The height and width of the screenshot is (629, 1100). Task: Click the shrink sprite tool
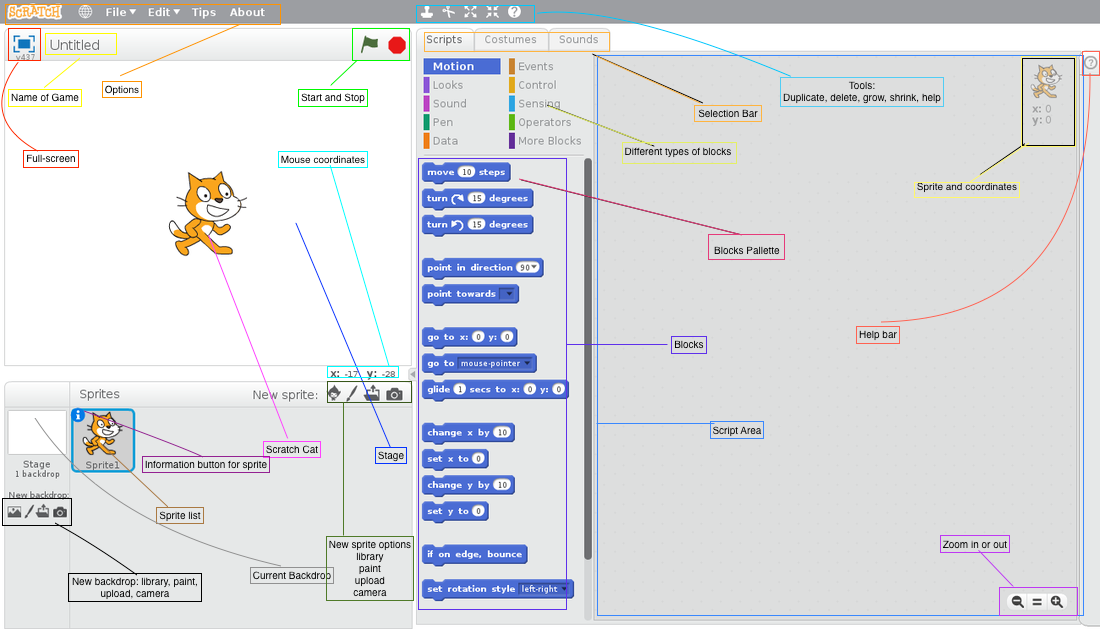492,12
